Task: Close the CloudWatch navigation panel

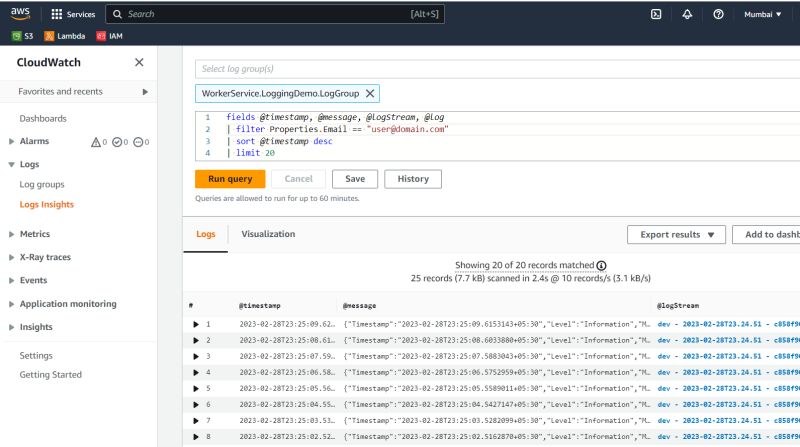Action: point(139,62)
